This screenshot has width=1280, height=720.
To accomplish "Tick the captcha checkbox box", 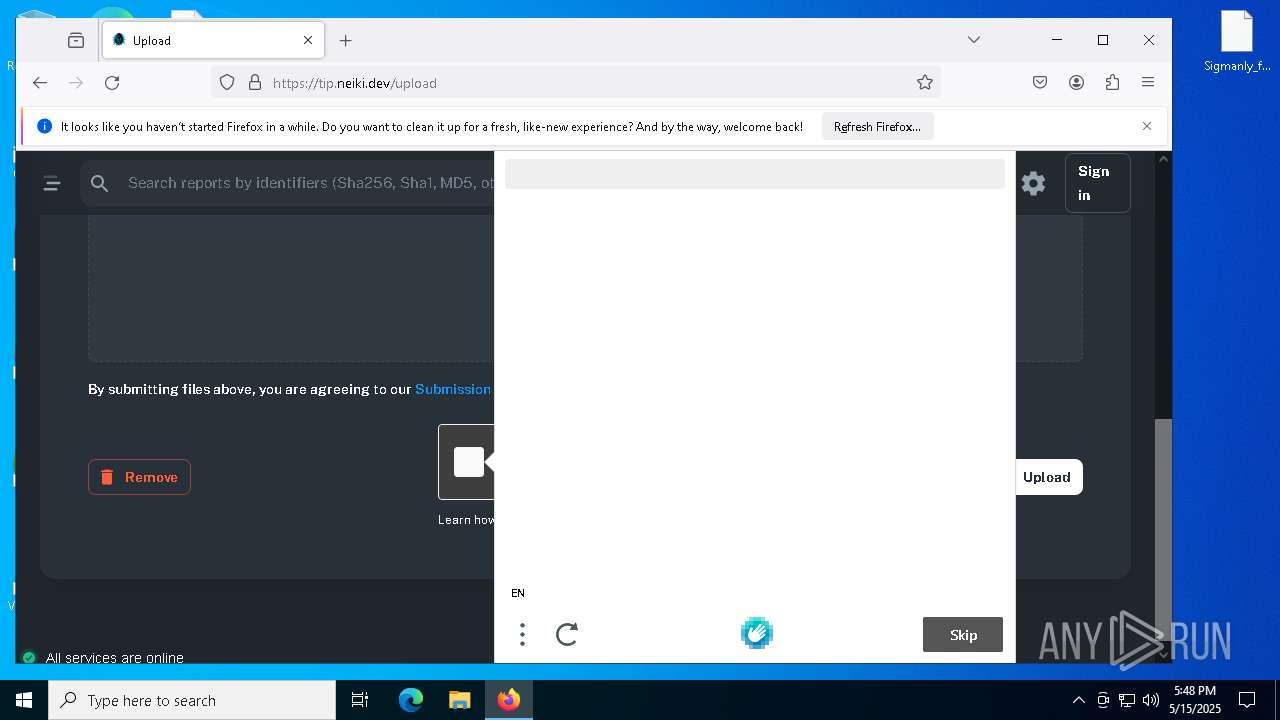I will tap(469, 462).
